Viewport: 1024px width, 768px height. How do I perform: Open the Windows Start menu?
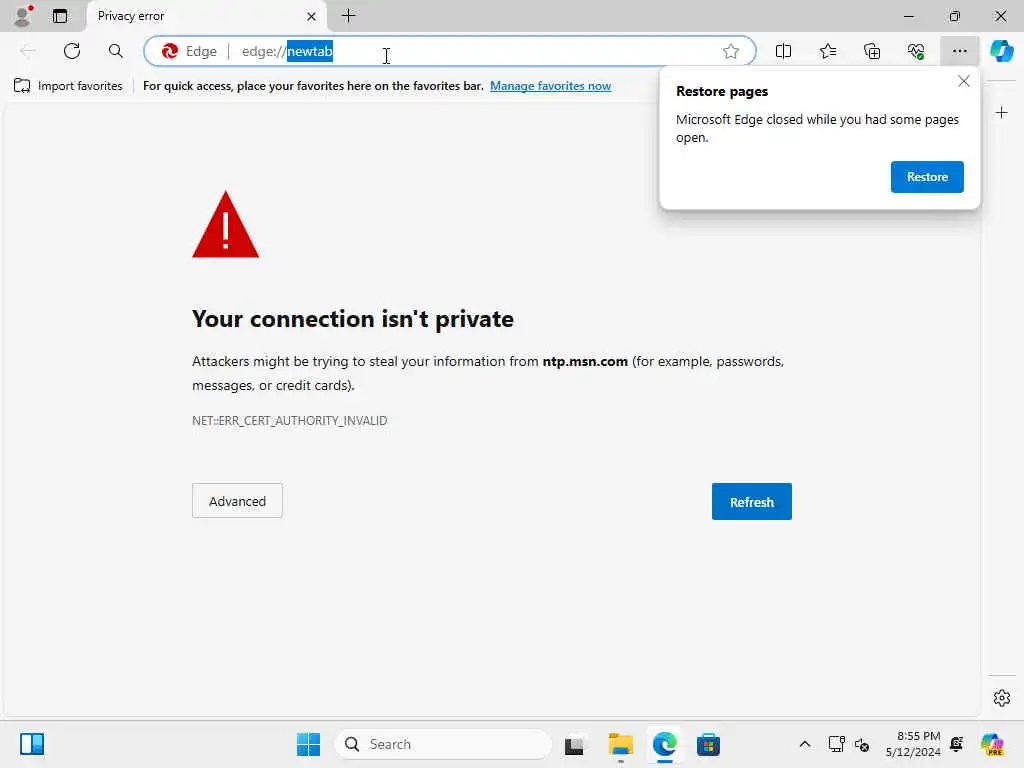click(308, 744)
